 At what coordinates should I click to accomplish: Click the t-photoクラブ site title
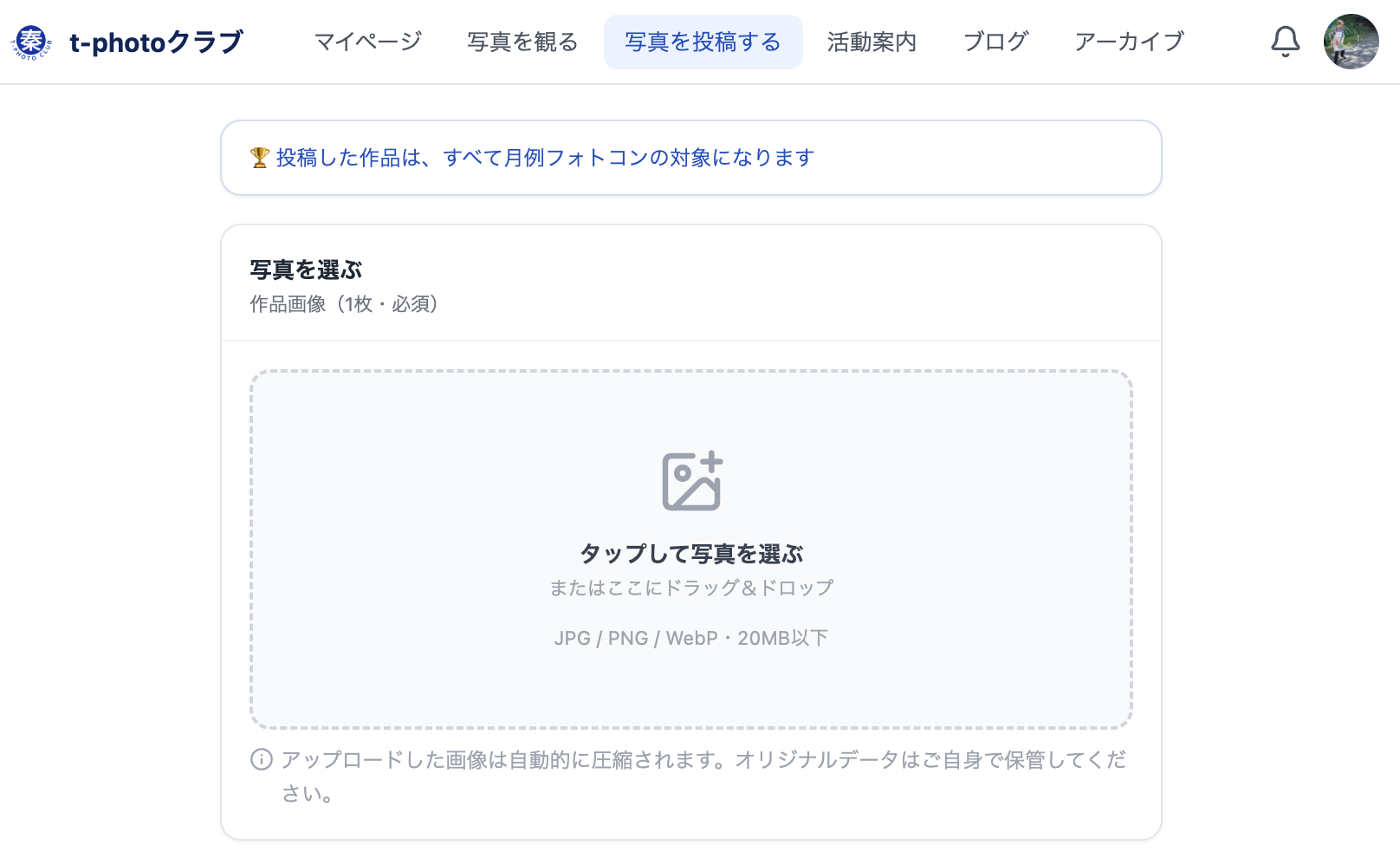[x=156, y=42]
